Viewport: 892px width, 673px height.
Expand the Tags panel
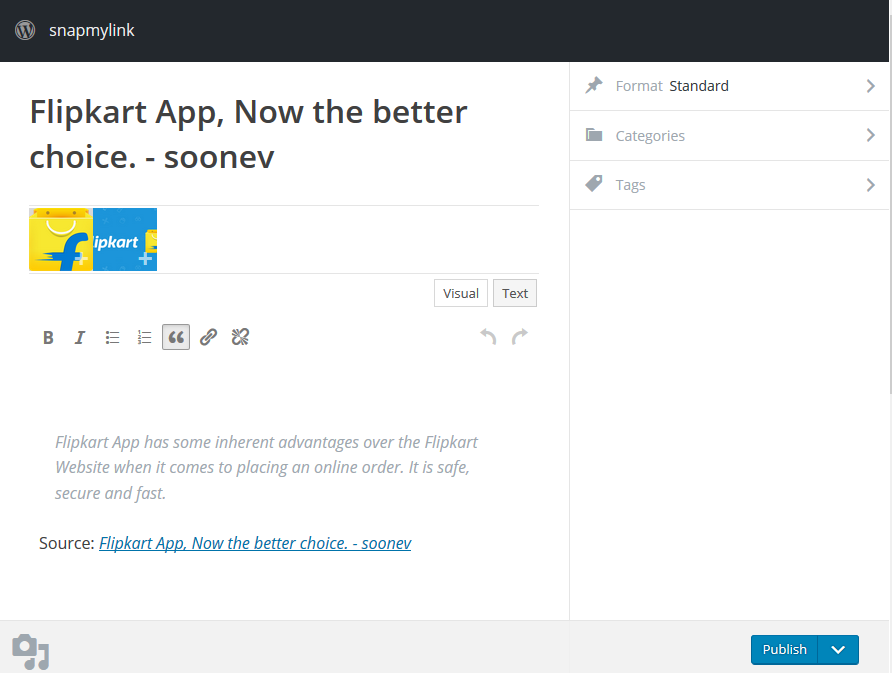(x=729, y=185)
